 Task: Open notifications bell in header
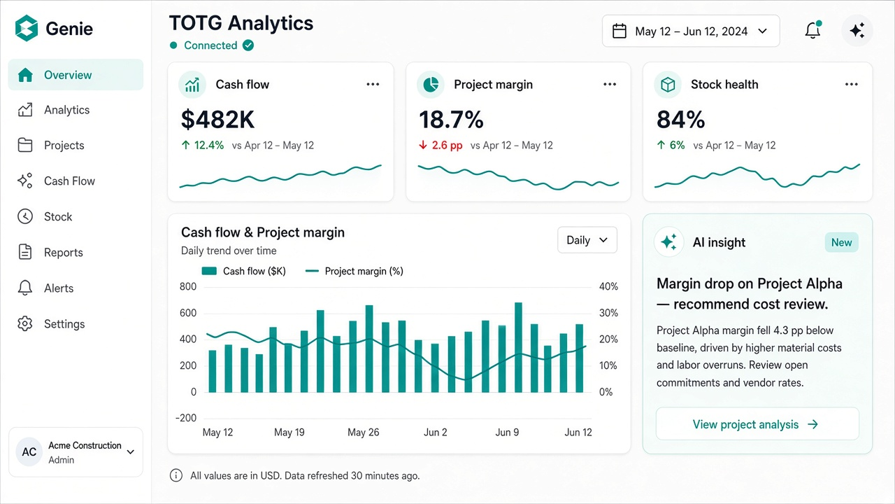[813, 30]
